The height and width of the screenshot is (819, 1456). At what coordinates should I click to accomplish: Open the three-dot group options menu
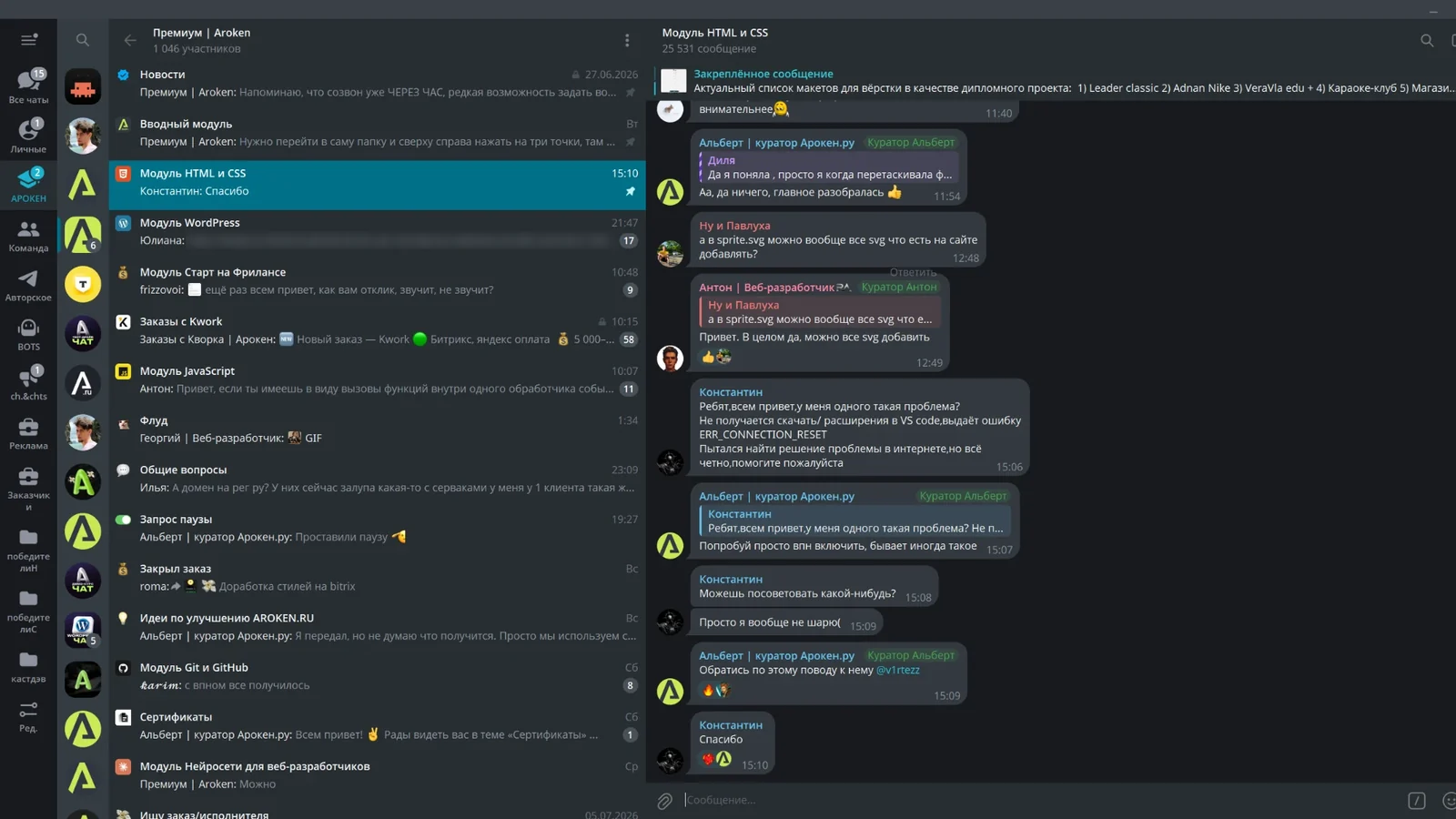[627, 40]
